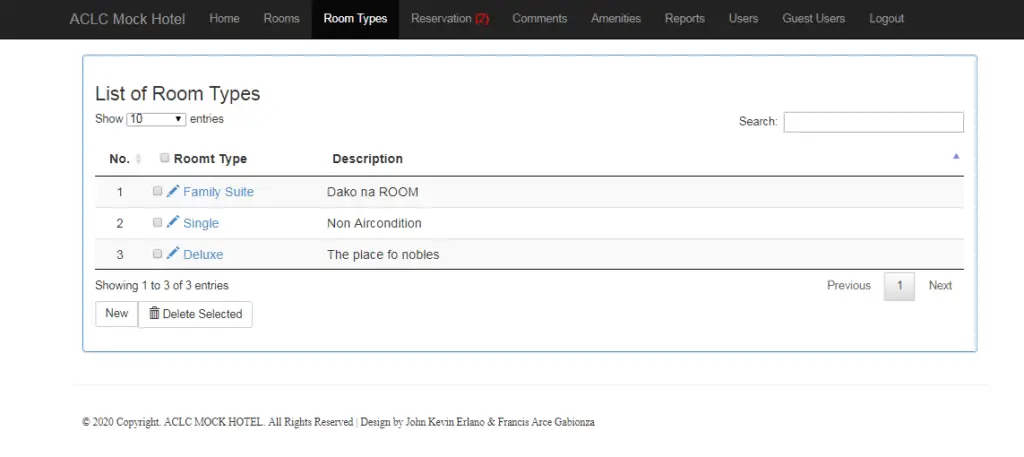
Task: Click the sort triangle at the Description column's right end
Action: (x=955, y=157)
